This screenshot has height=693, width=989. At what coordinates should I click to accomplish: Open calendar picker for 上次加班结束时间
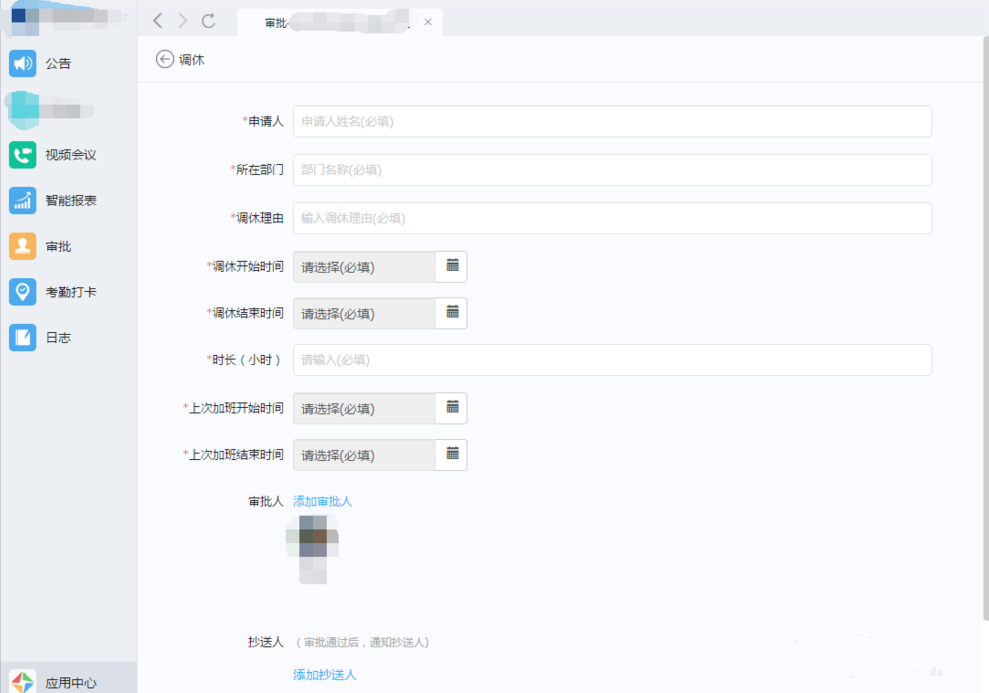452,455
